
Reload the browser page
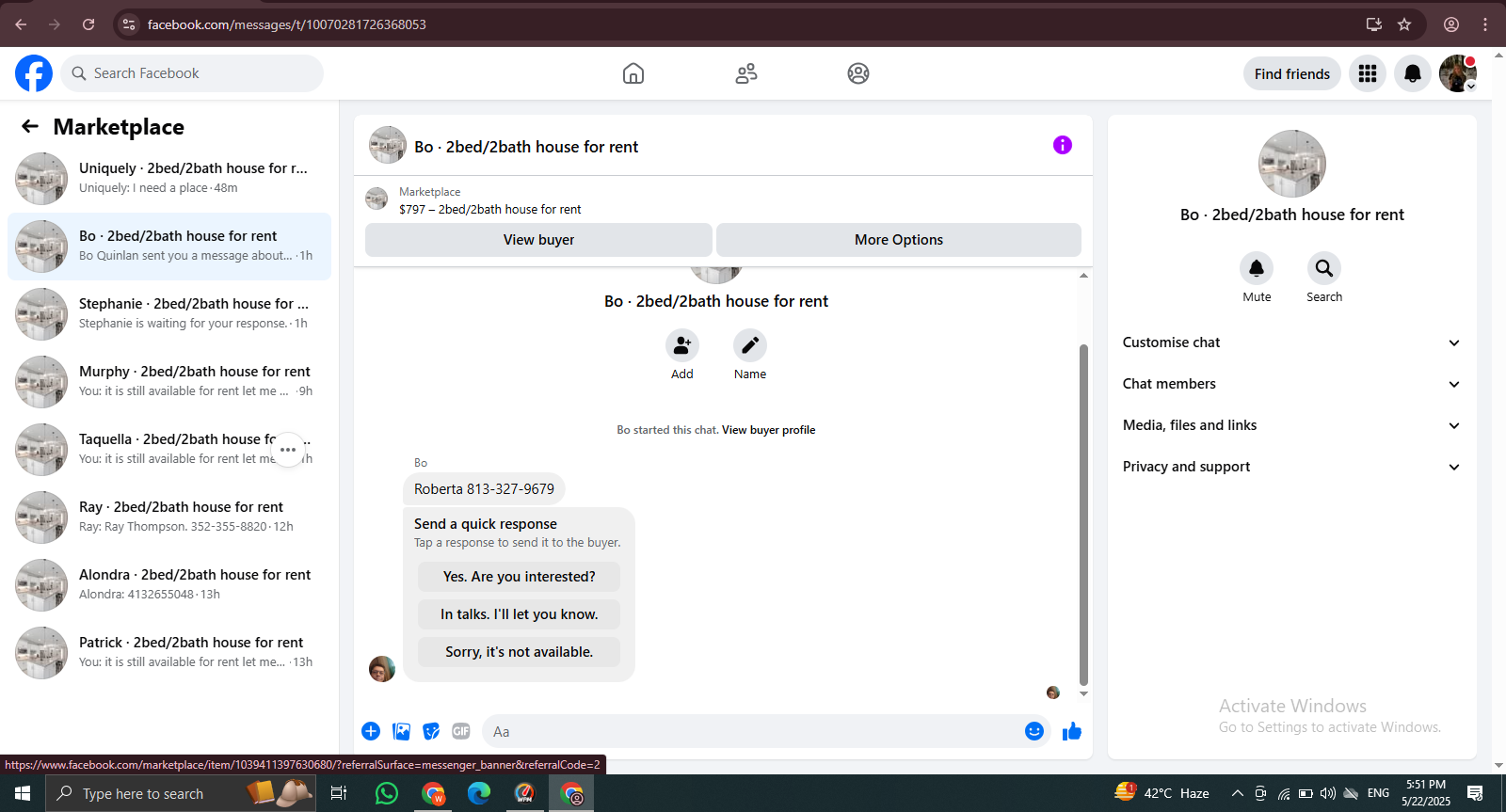[88, 24]
